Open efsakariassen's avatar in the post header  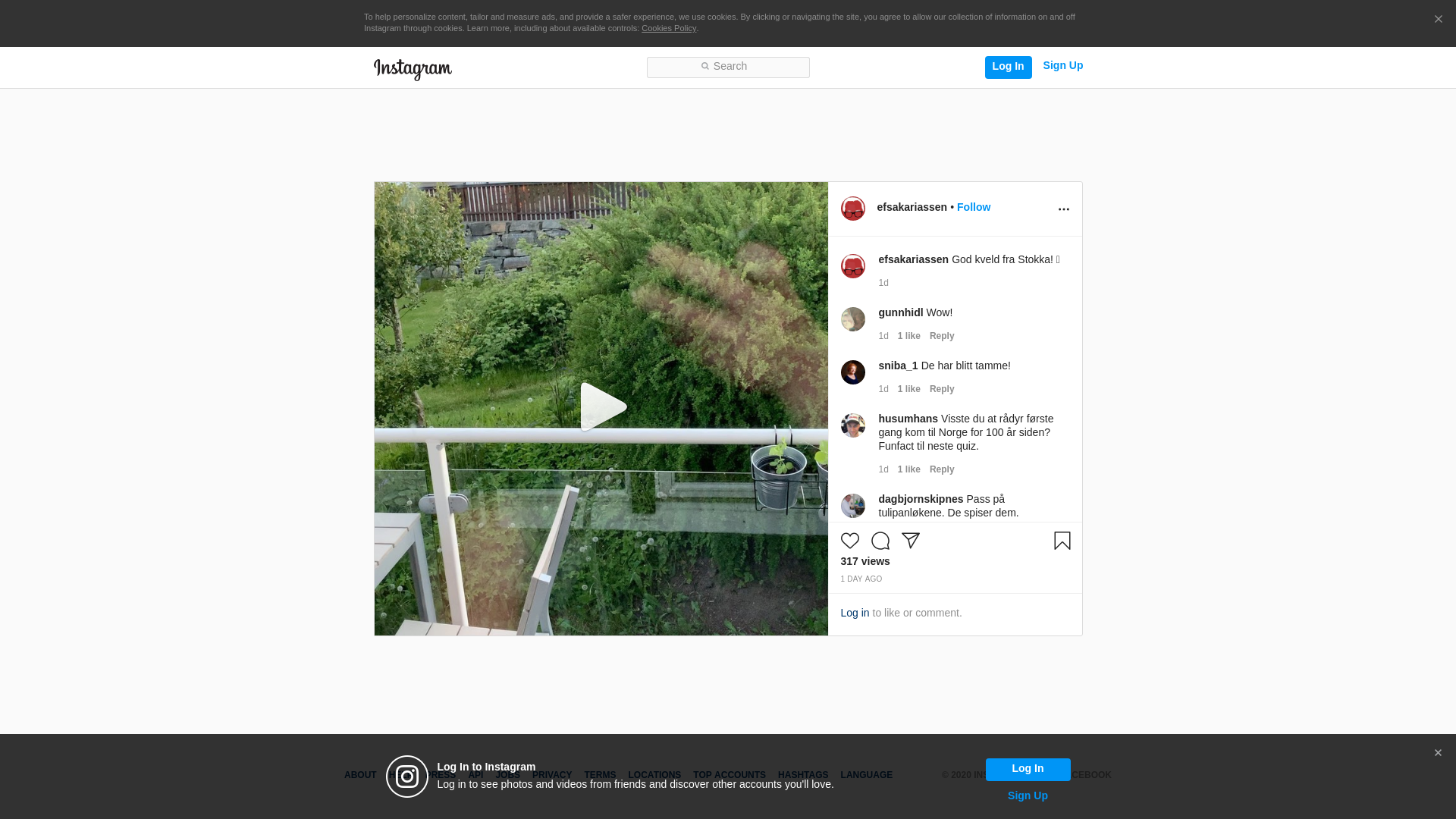(x=852, y=209)
